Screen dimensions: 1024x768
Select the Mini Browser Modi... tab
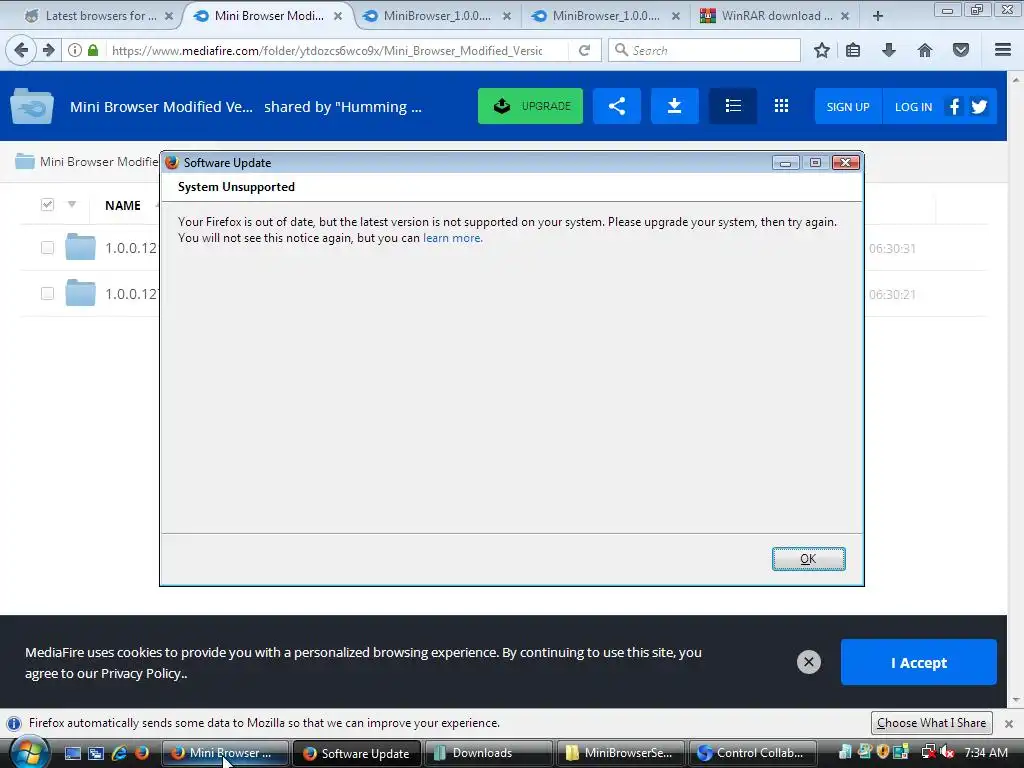click(269, 16)
